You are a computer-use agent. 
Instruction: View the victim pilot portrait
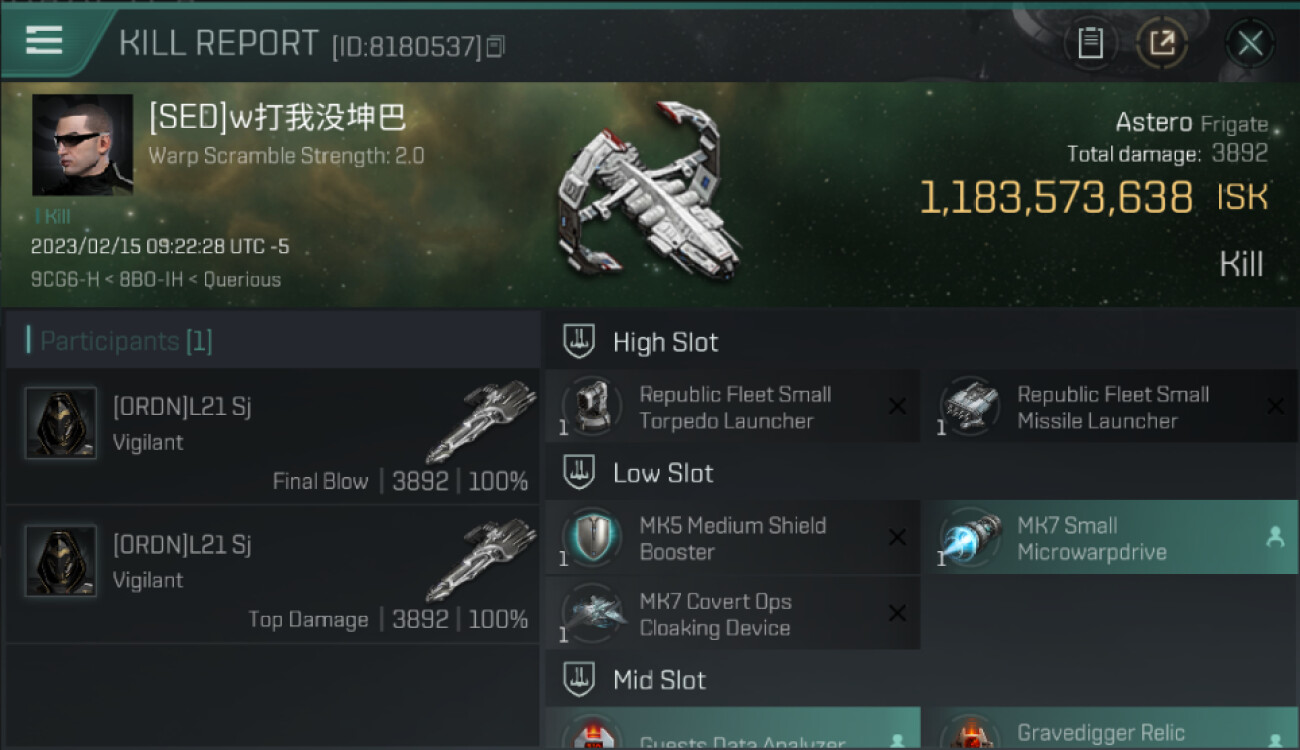tap(82, 145)
